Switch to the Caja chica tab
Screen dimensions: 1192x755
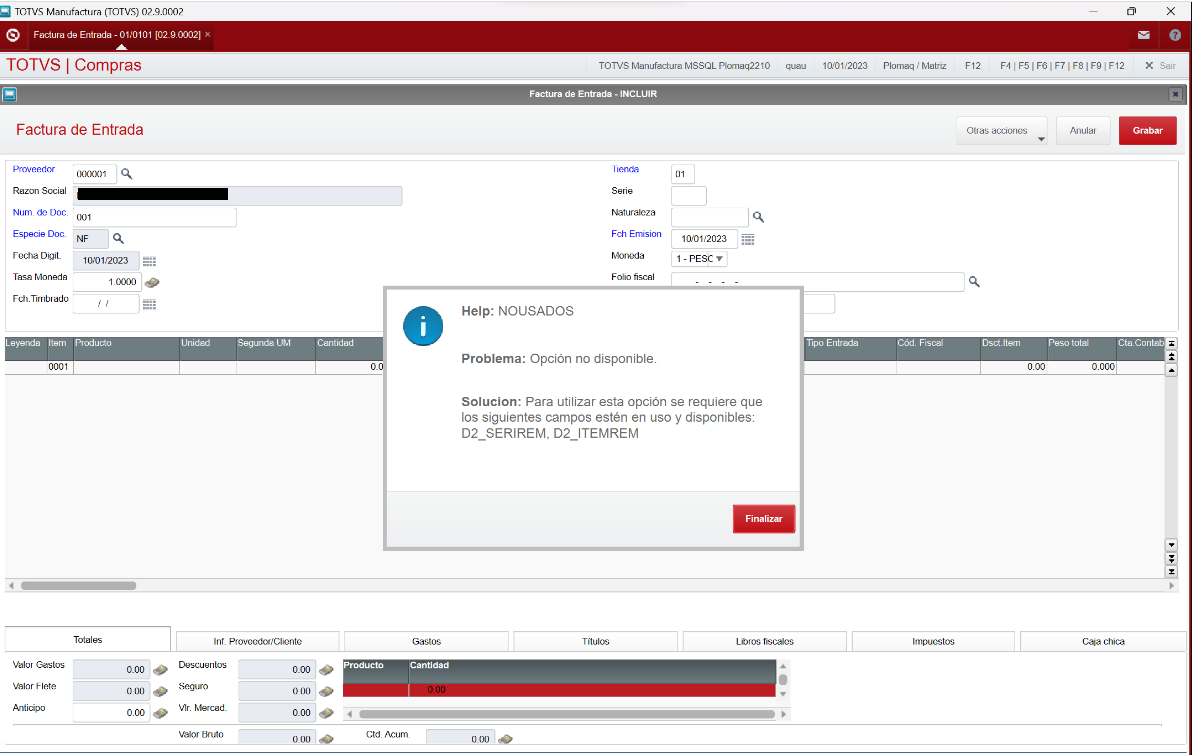pyautogui.click(x=1103, y=641)
